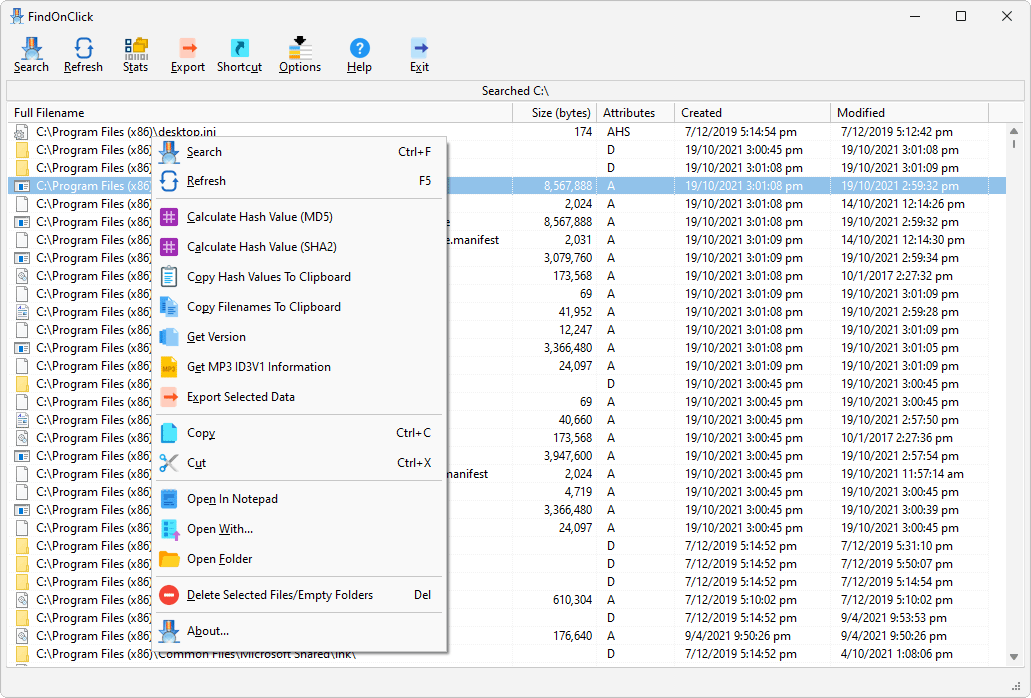Choose Calculate Hash Value (SHA2)
The image size is (1031, 698).
[x=262, y=247]
